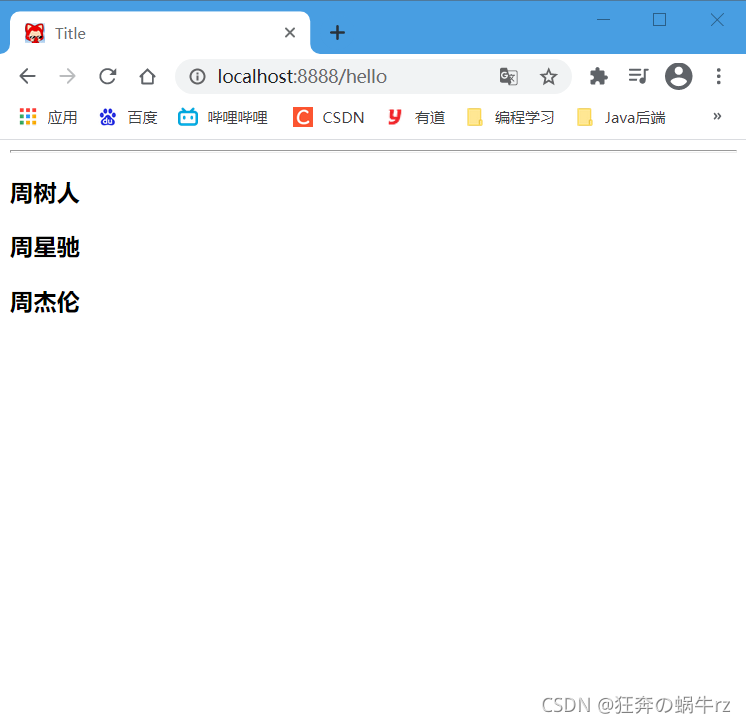Click the heading 周星驰

(x=45, y=247)
